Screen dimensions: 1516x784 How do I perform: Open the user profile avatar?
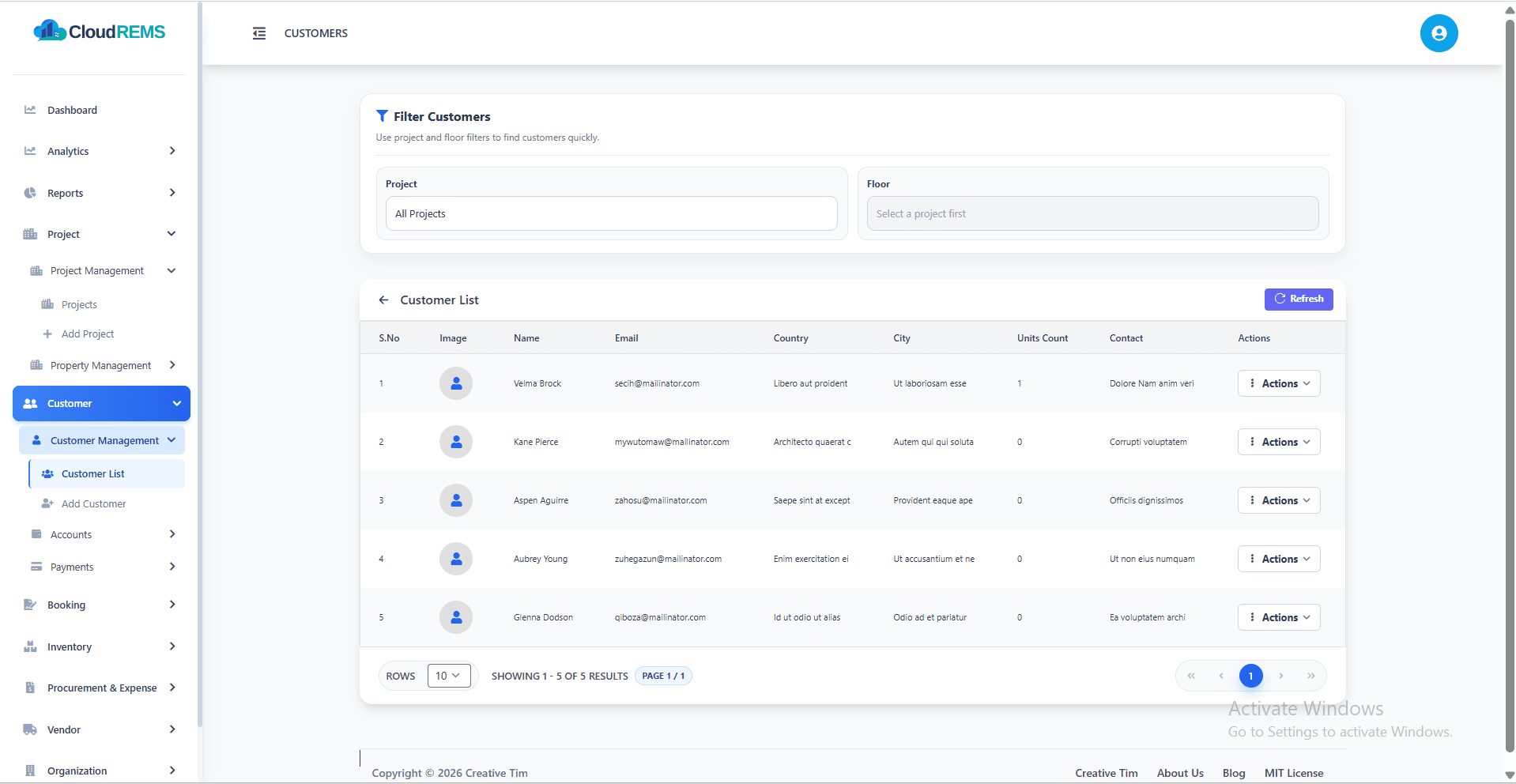coord(1439,33)
